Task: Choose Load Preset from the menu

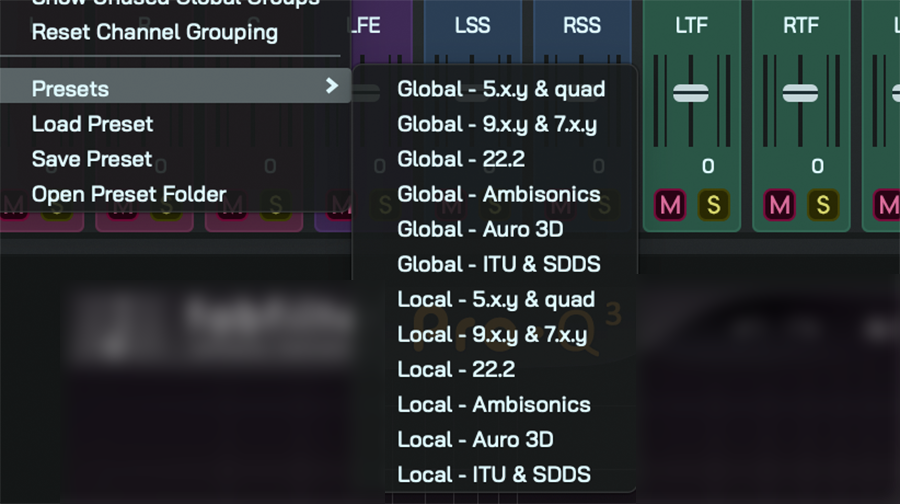Action: coord(92,124)
